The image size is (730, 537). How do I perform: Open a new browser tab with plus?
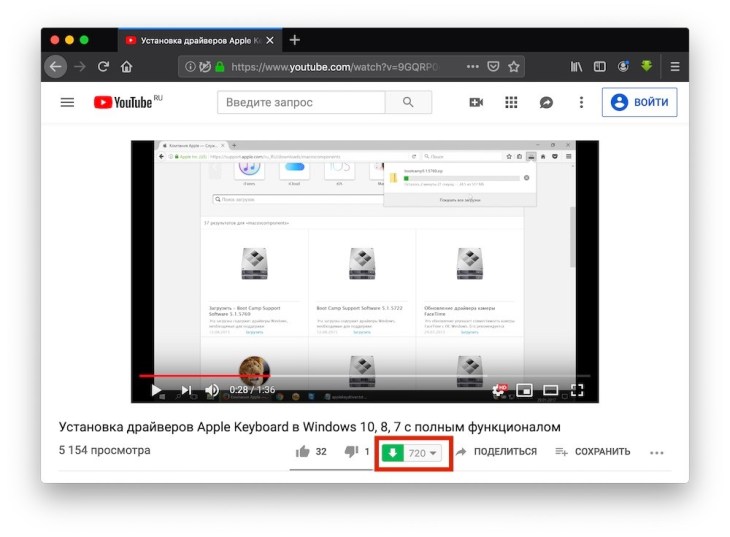pyautogui.click(x=294, y=40)
